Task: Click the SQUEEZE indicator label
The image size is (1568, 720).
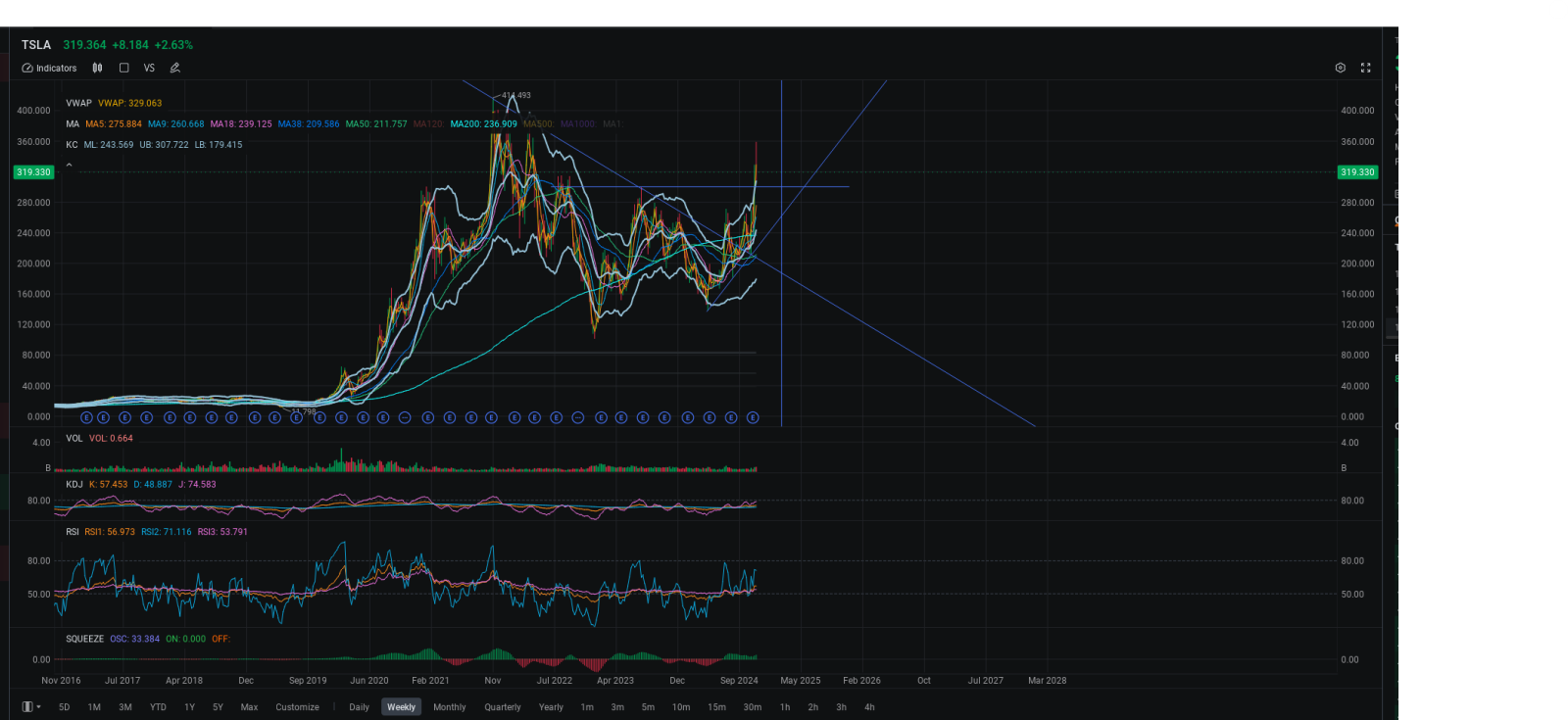Action: coord(84,639)
